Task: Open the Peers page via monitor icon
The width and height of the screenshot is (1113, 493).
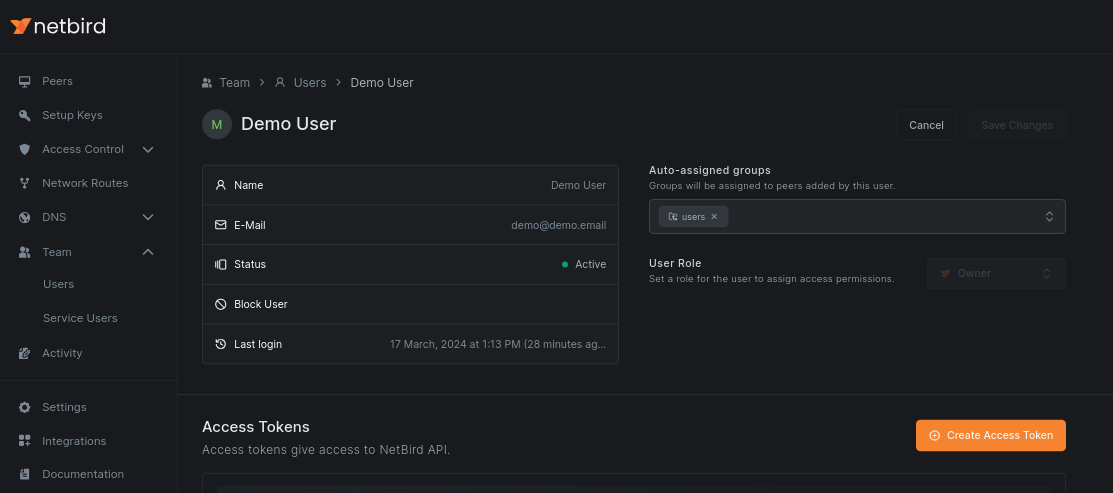Action: click(25, 81)
